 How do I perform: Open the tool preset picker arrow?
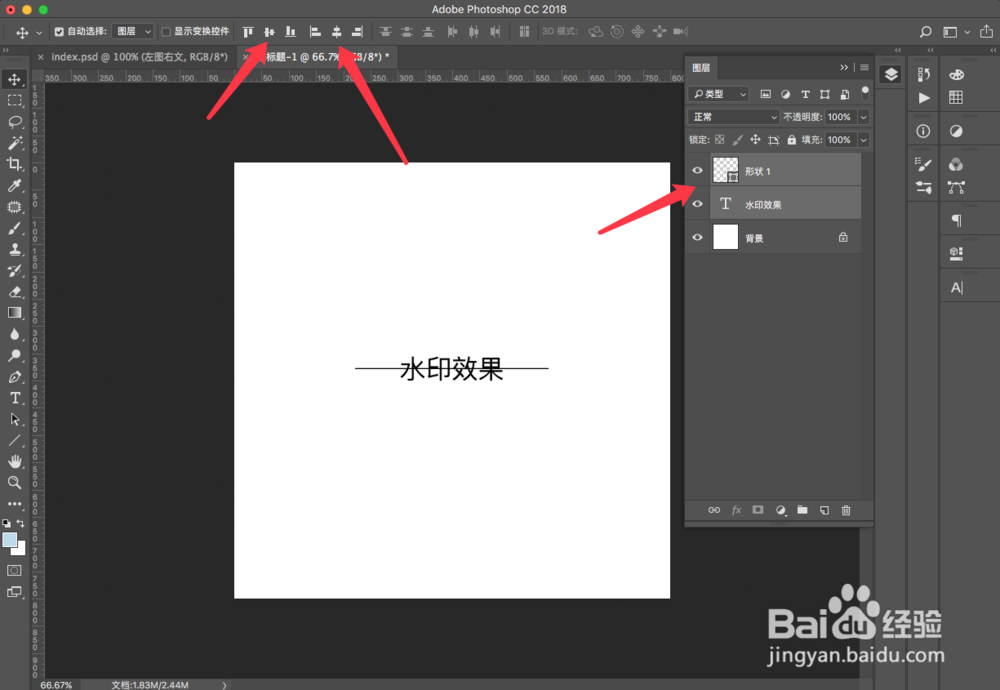point(39,32)
